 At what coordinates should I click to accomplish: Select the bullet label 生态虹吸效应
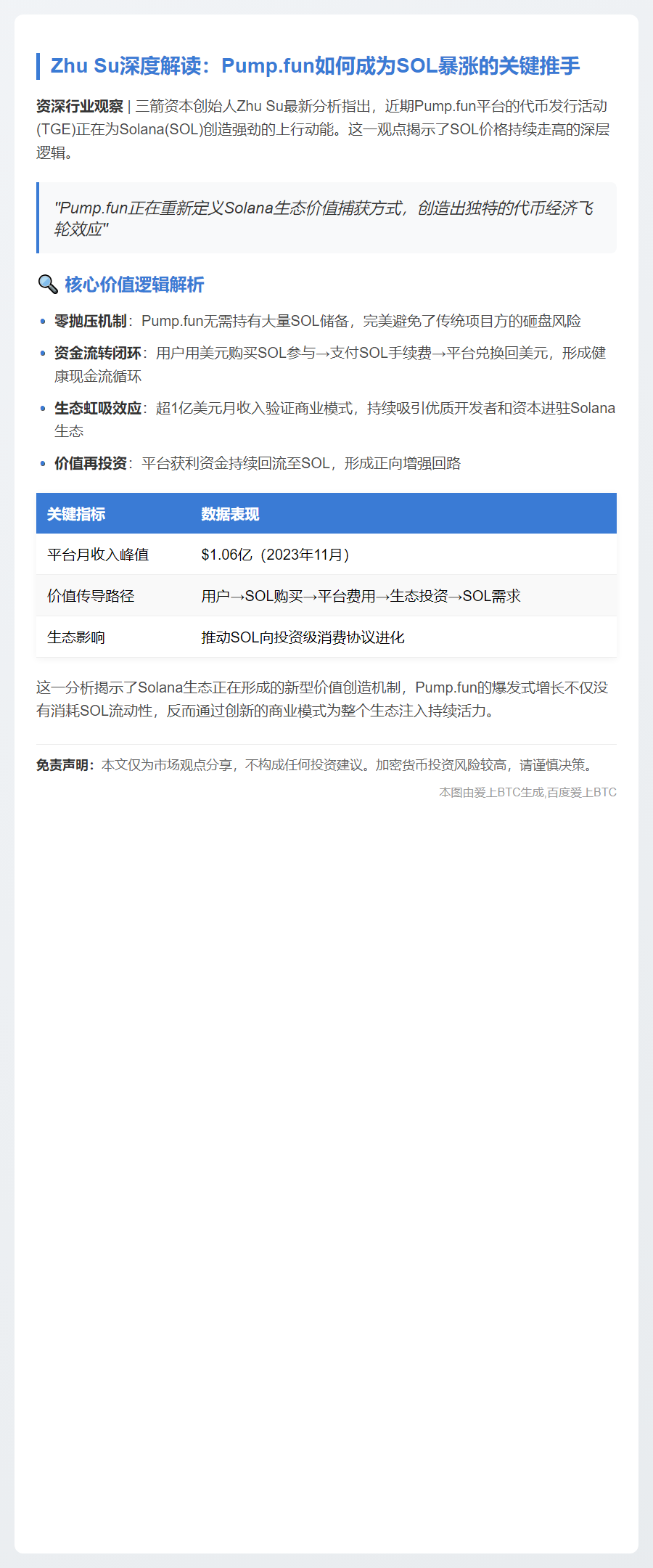[x=98, y=408]
